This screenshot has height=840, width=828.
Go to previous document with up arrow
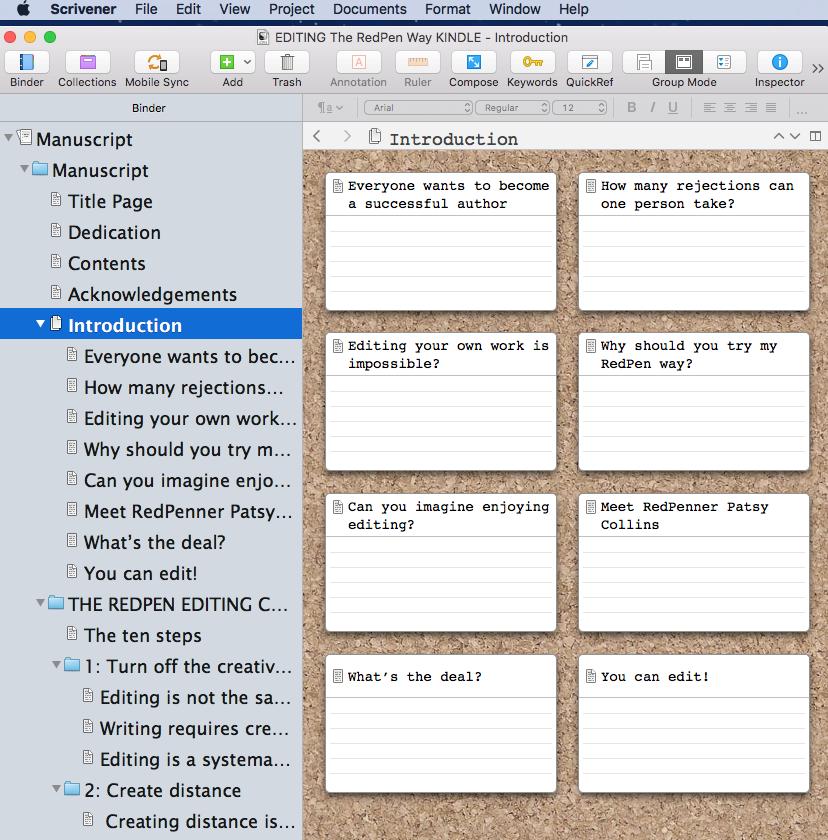[779, 136]
